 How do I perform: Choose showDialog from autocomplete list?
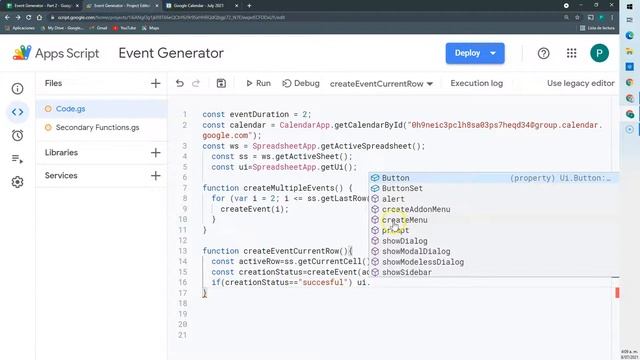(x=494, y=241)
